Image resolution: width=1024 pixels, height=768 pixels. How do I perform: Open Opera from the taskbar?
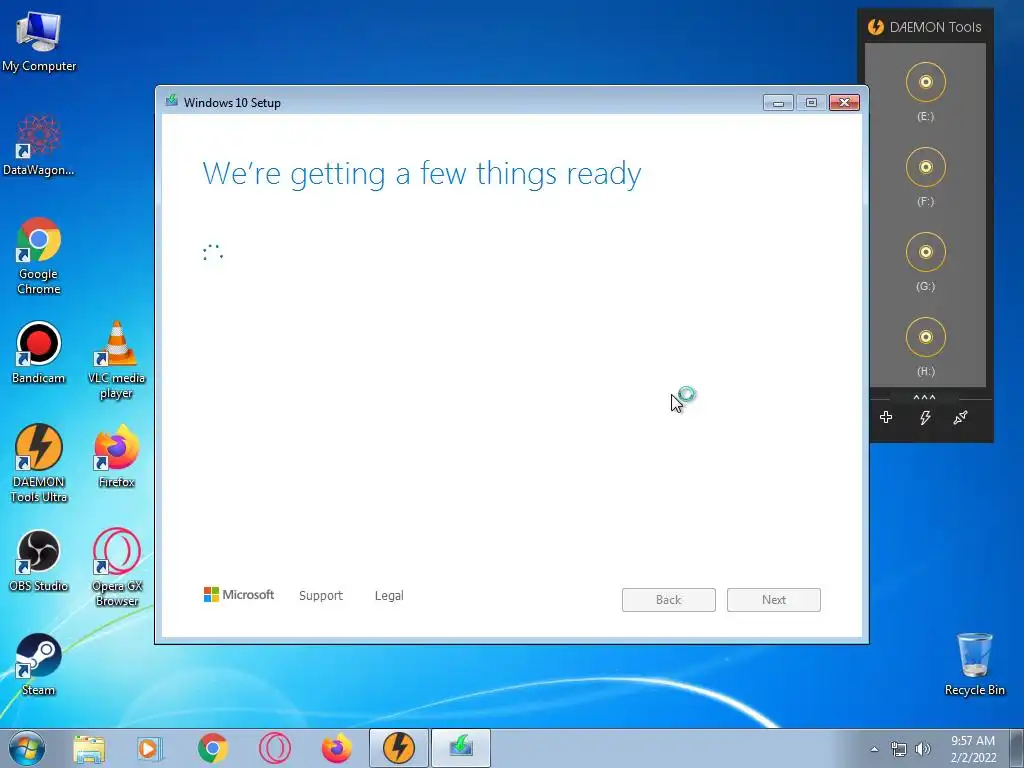tap(275, 748)
